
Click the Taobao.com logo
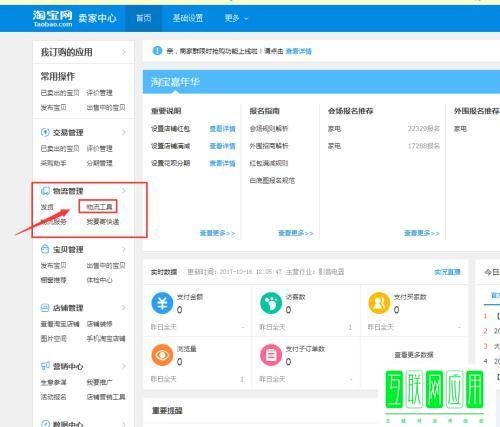(53, 18)
